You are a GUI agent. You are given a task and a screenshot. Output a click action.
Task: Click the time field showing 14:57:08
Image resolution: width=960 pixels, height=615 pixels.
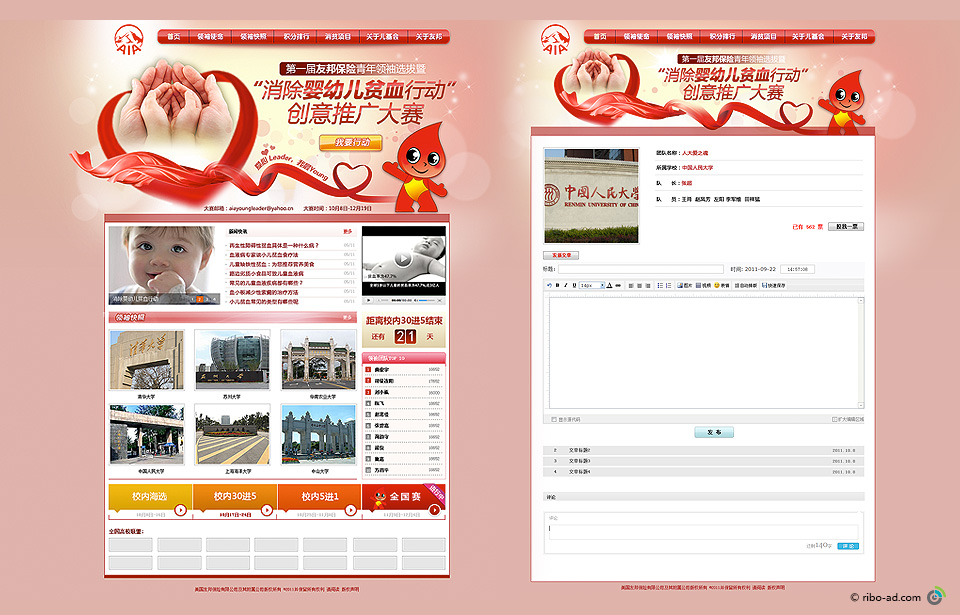coord(797,270)
